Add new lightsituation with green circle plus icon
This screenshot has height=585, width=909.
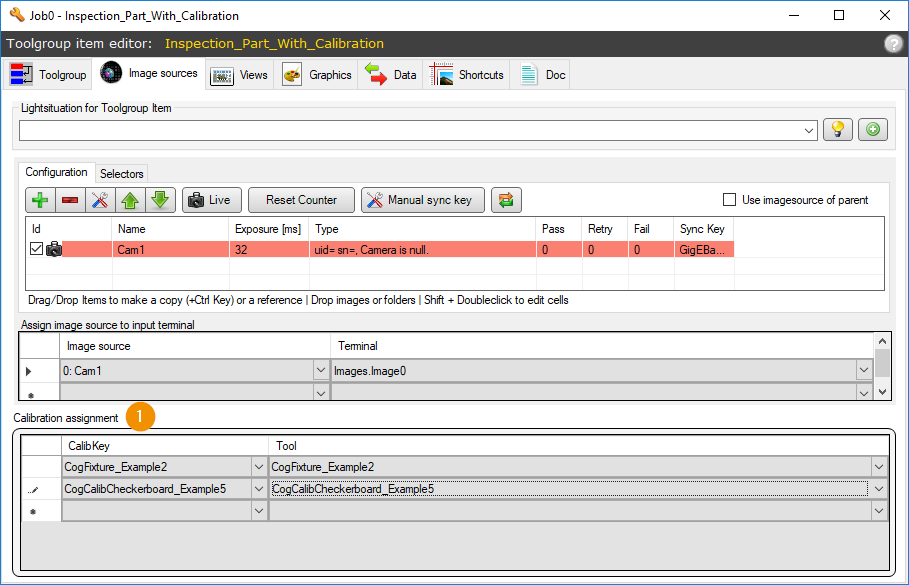click(873, 129)
